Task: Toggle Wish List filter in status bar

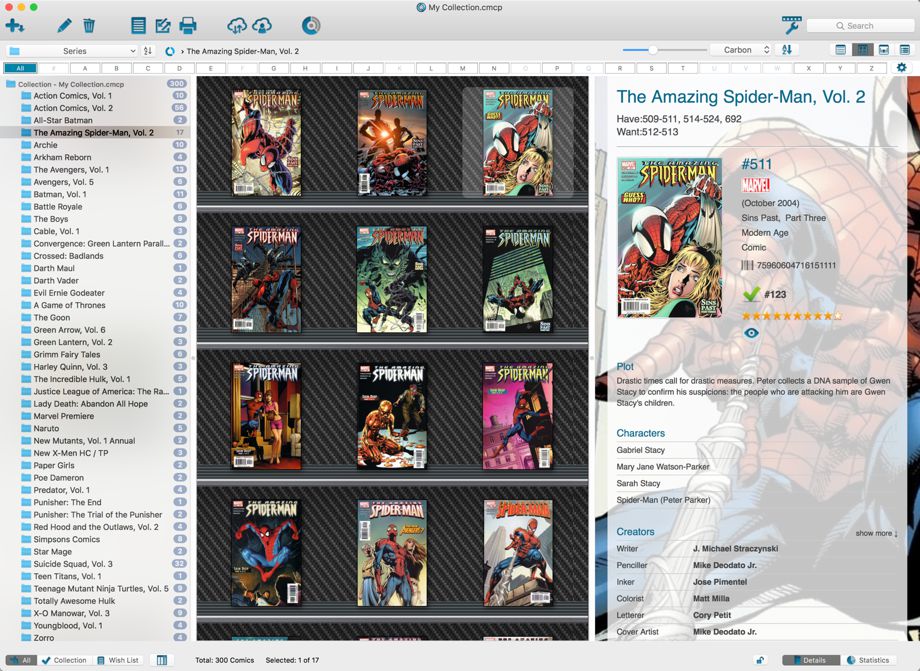Action: [x=118, y=660]
